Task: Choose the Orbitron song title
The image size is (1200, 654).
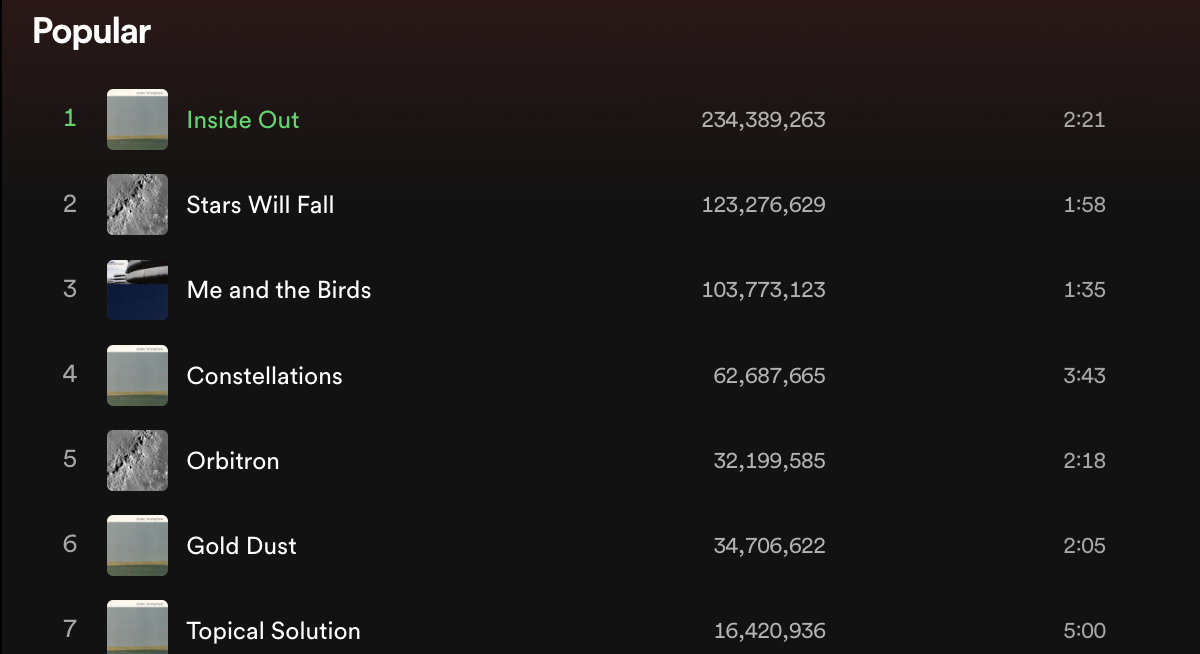Action: pyautogui.click(x=233, y=461)
